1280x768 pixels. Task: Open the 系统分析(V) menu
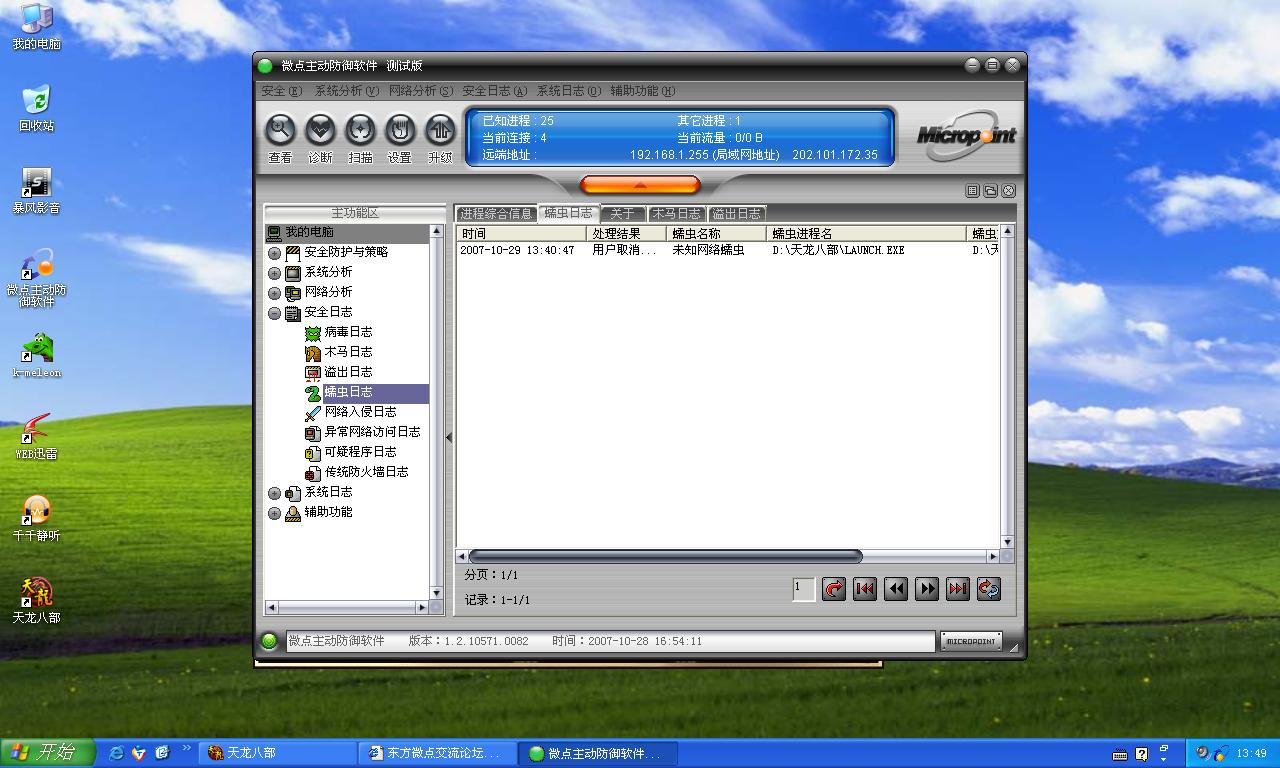[347, 91]
